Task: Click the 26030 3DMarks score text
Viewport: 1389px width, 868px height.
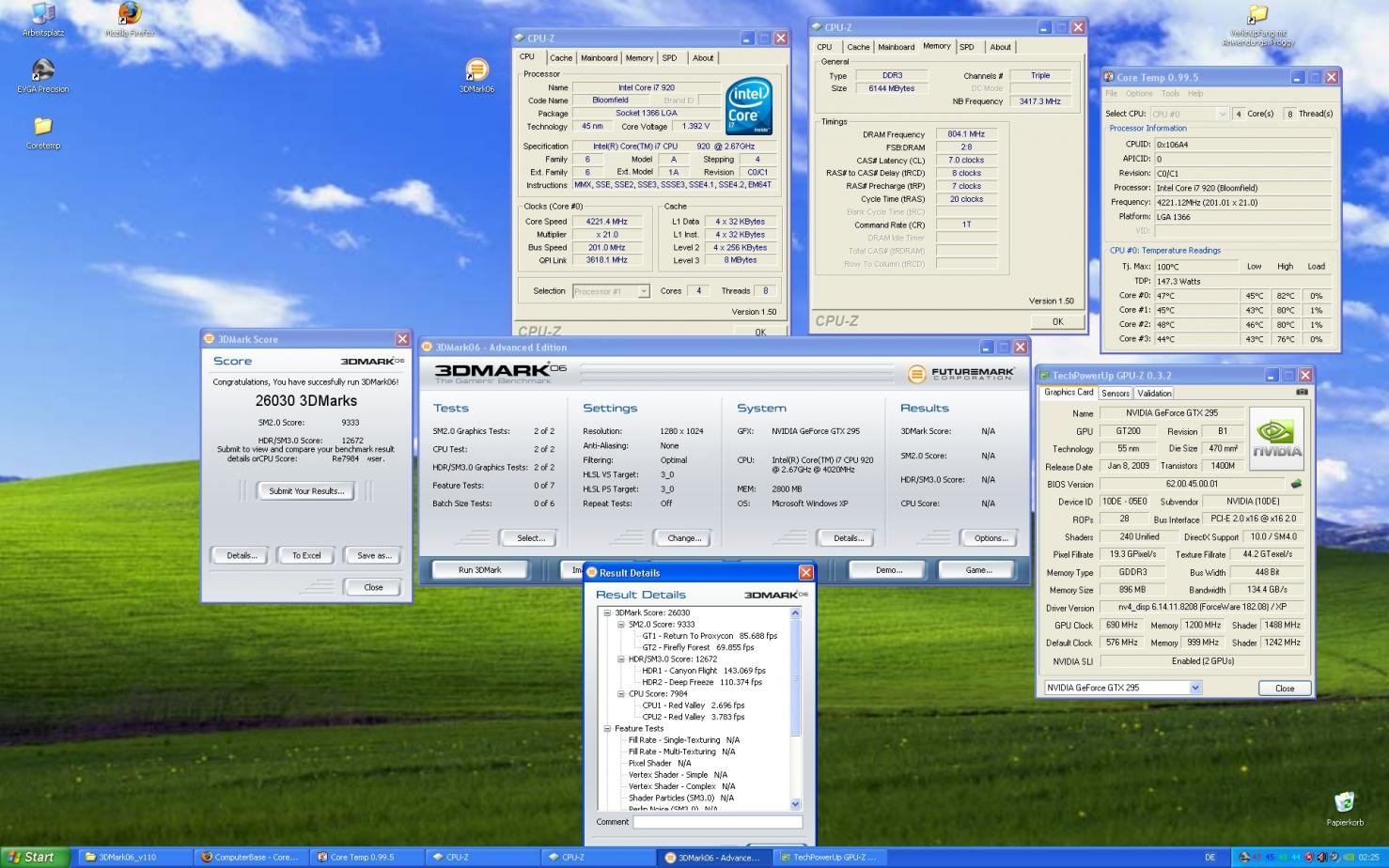Action: click(x=306, y=400)
